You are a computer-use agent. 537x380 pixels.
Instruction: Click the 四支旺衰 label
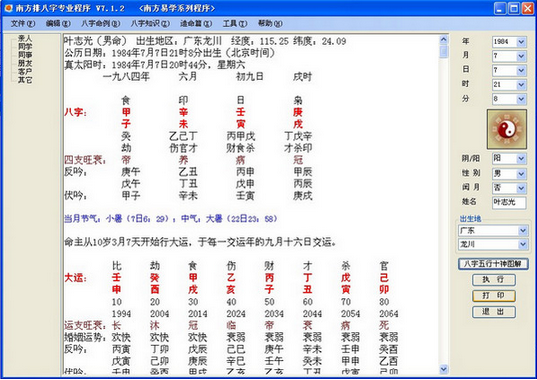pyautogui.click(x=85, y=160)
